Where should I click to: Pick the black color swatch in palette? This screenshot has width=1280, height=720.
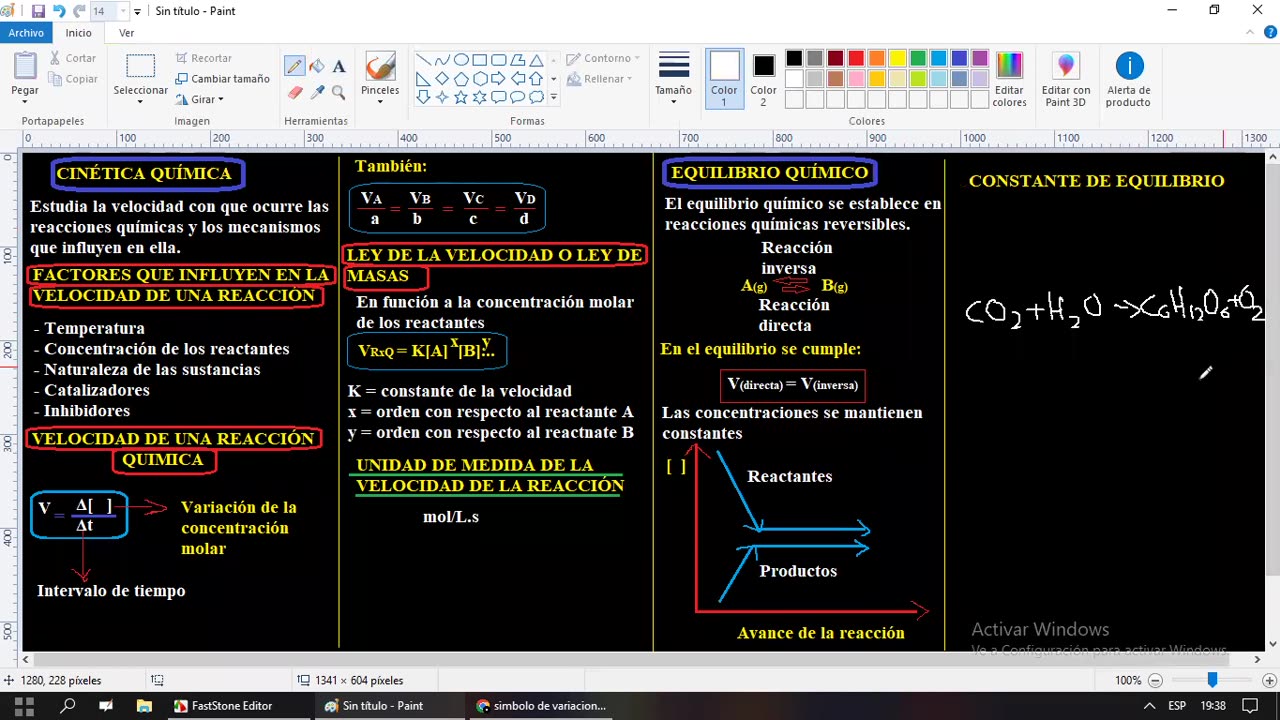click(x=794, y=59)
